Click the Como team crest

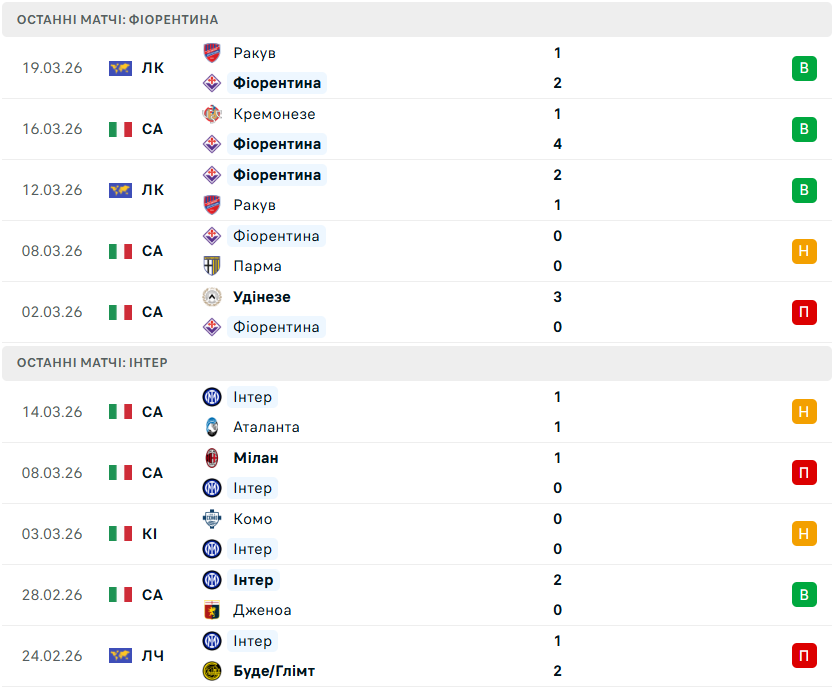pyautogui.click(x=212, y=519)
